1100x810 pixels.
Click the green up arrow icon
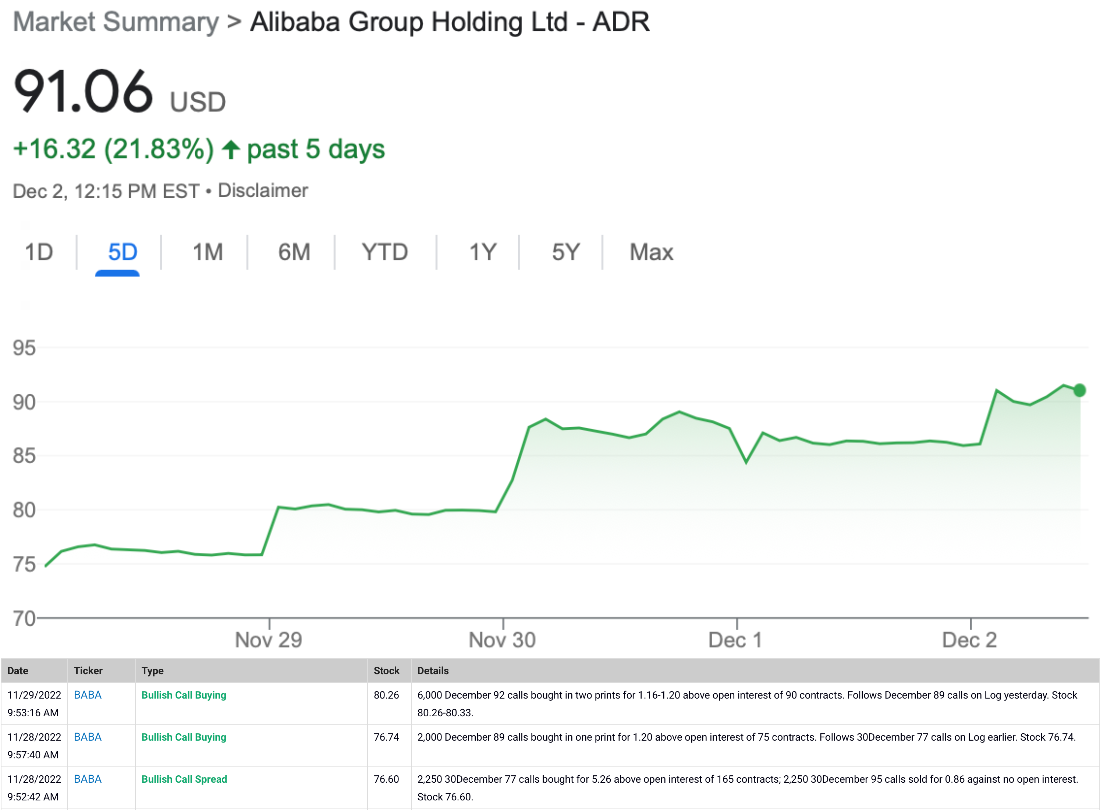tap(231, 149)
